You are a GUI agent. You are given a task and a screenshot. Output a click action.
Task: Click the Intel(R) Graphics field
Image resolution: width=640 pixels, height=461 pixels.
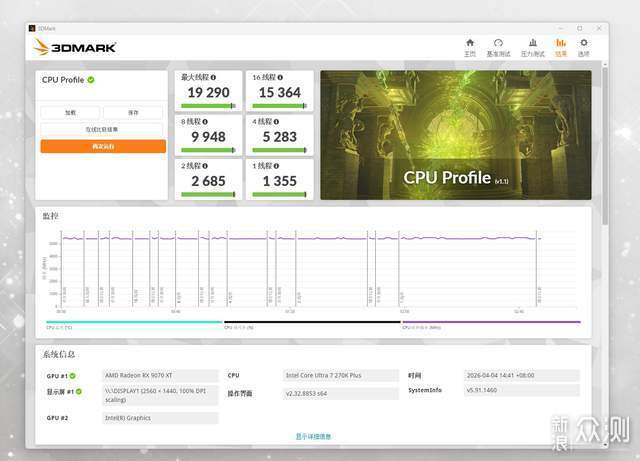[160, 418]
